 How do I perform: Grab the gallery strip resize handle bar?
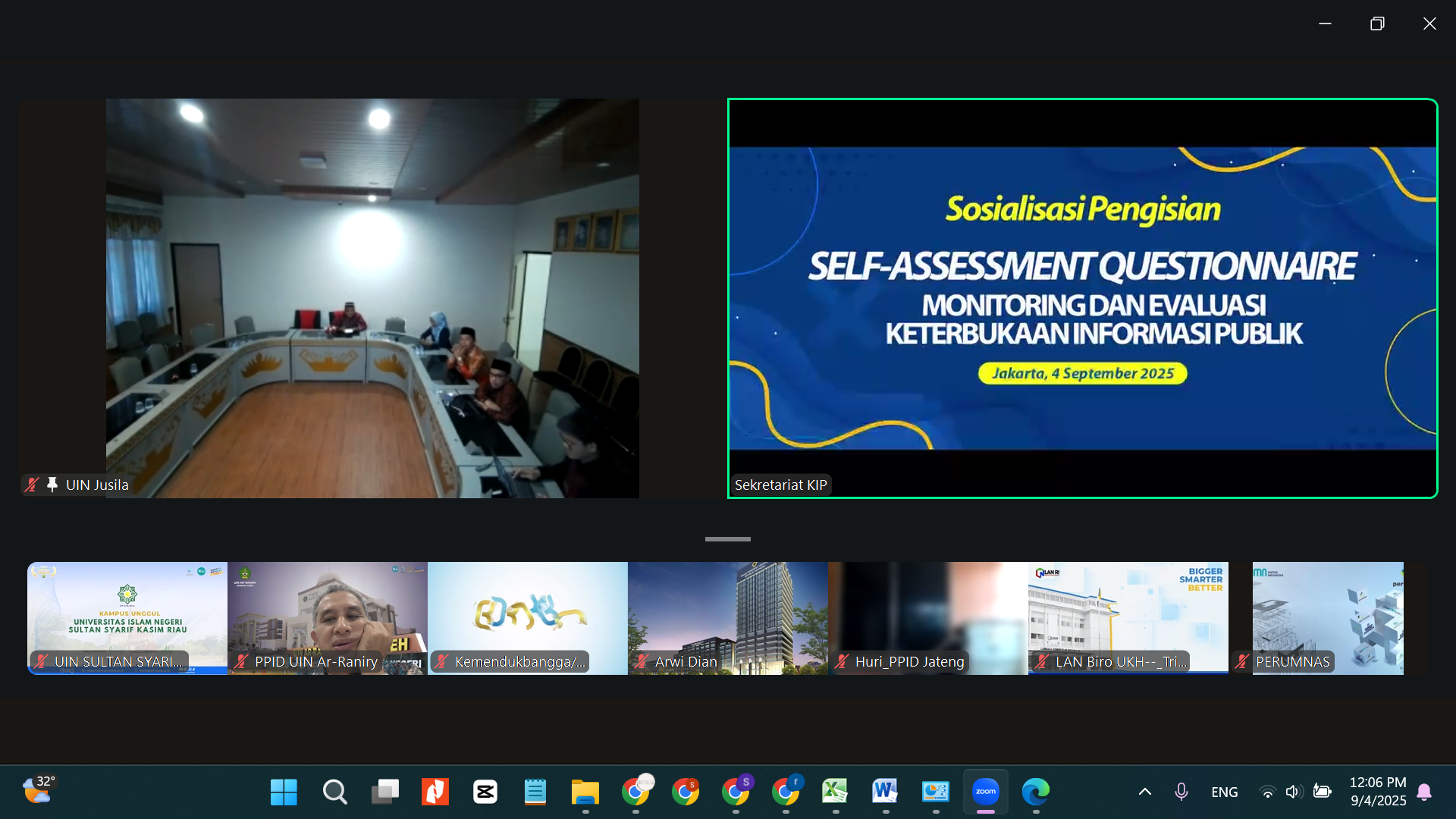point(727,539)
